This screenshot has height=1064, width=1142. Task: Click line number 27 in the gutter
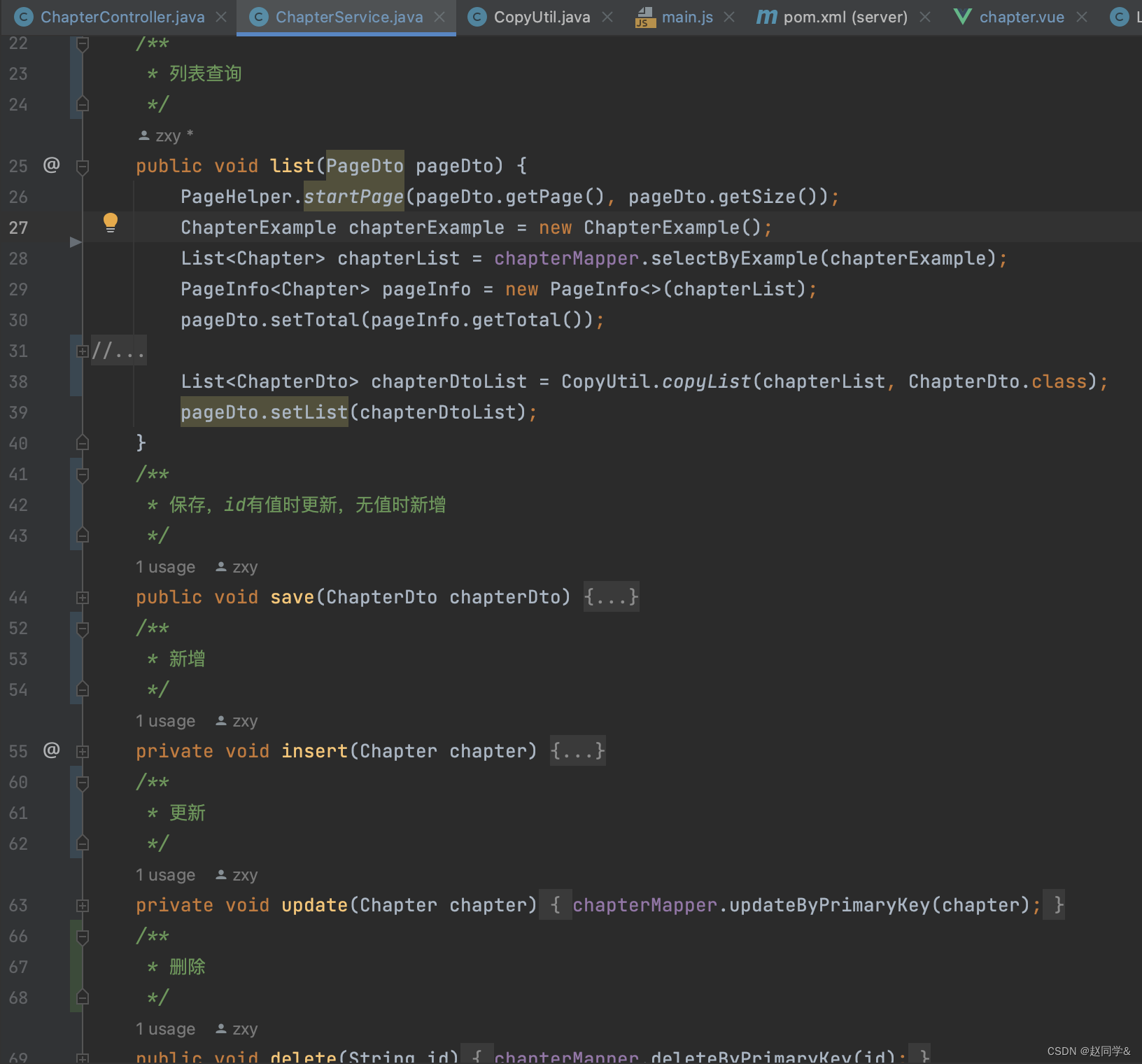[18, 227]
